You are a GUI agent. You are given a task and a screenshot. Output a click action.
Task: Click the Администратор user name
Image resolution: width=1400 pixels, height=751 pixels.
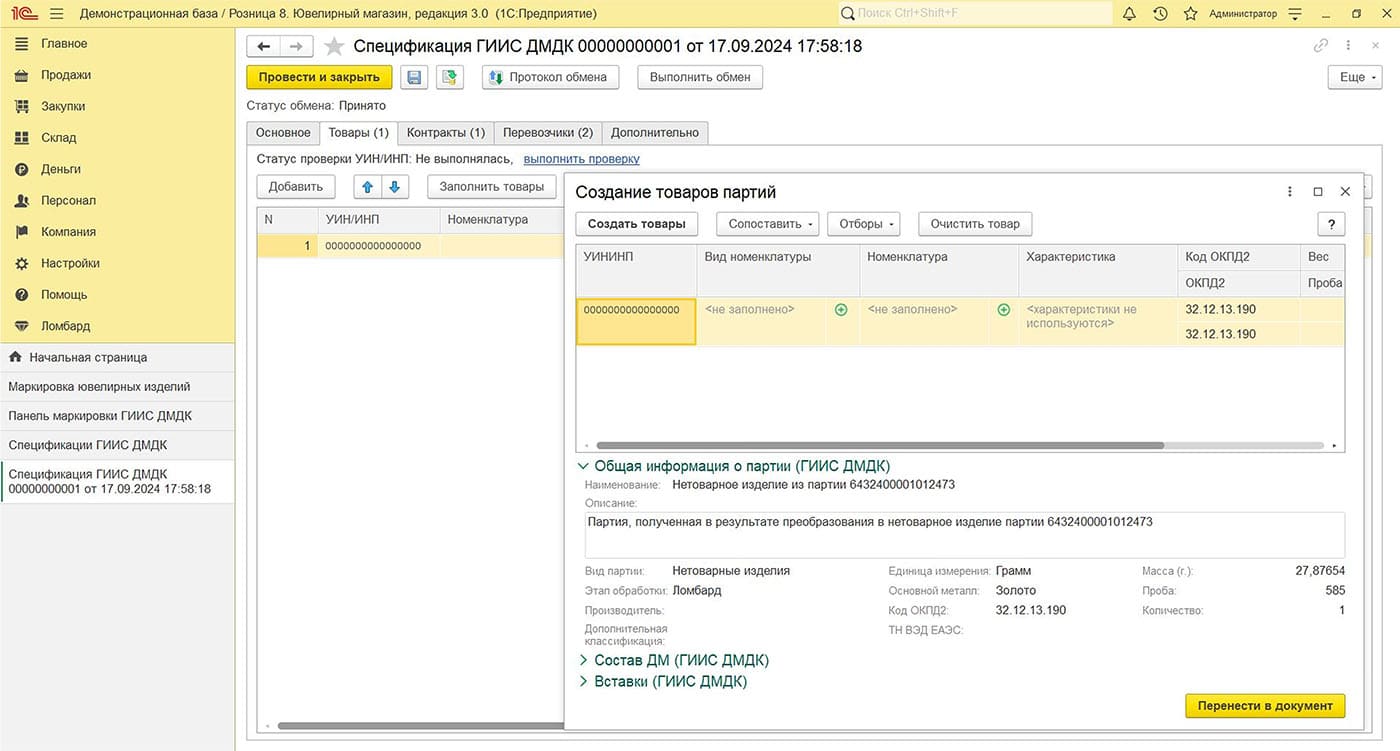pos(1243,14)
